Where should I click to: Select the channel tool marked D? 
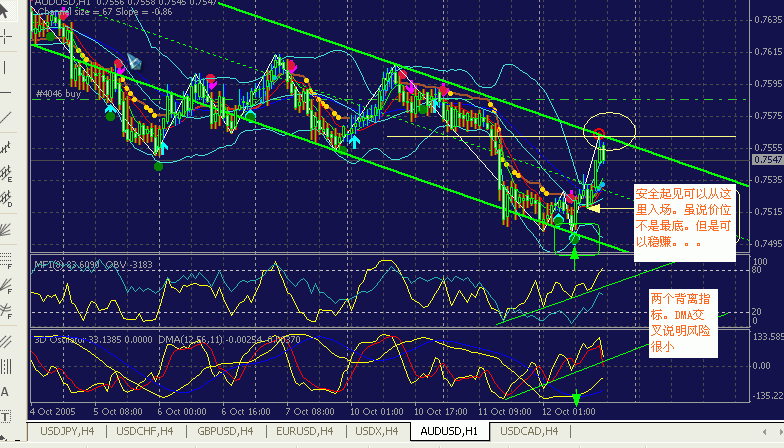click(6, 199)
